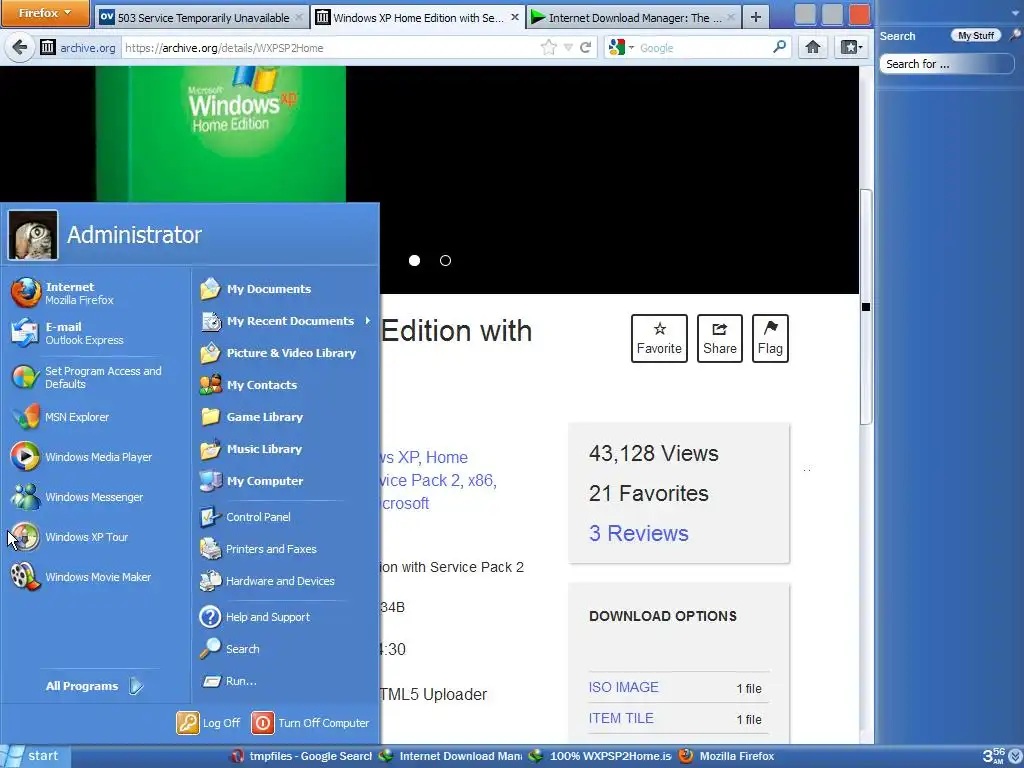
Task: Open the 3 Reviews link
Action: (638, 533)
